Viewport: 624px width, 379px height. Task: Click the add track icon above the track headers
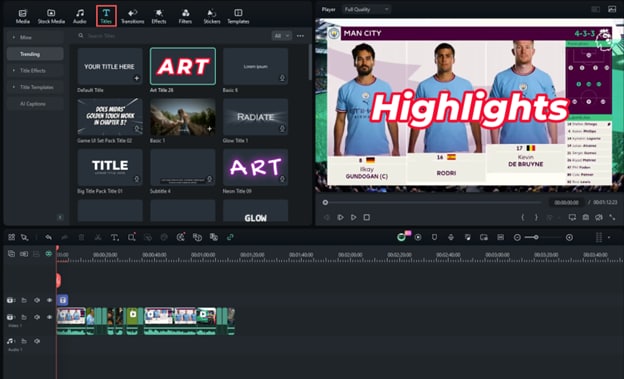(x=11, y=254)
